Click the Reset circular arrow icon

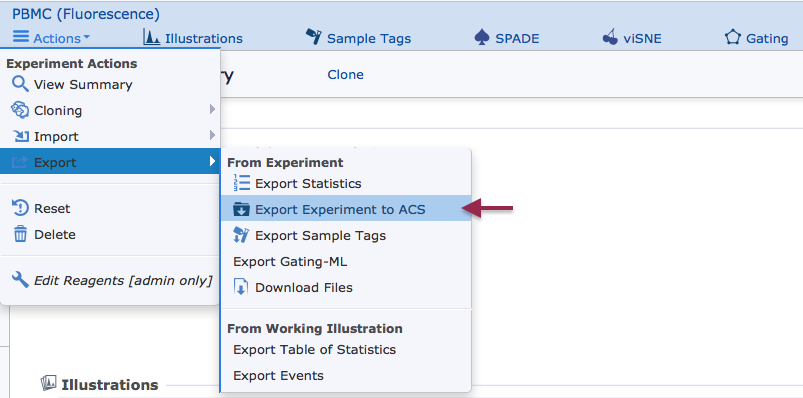coord(20,208)
